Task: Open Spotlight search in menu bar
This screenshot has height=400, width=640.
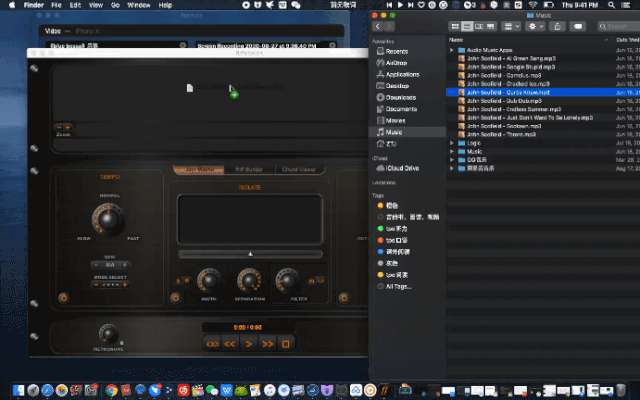Action: [611, 5]
